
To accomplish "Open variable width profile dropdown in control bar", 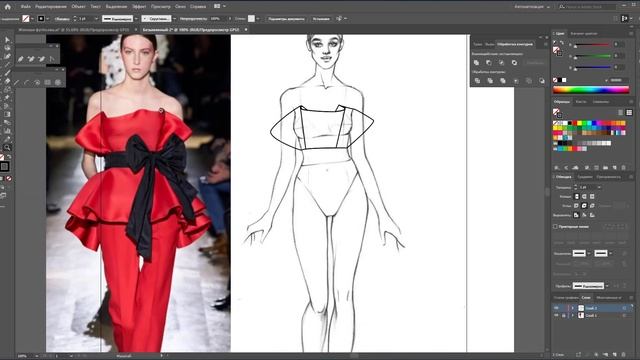I will pyautogui.click(x=136, y=19).
